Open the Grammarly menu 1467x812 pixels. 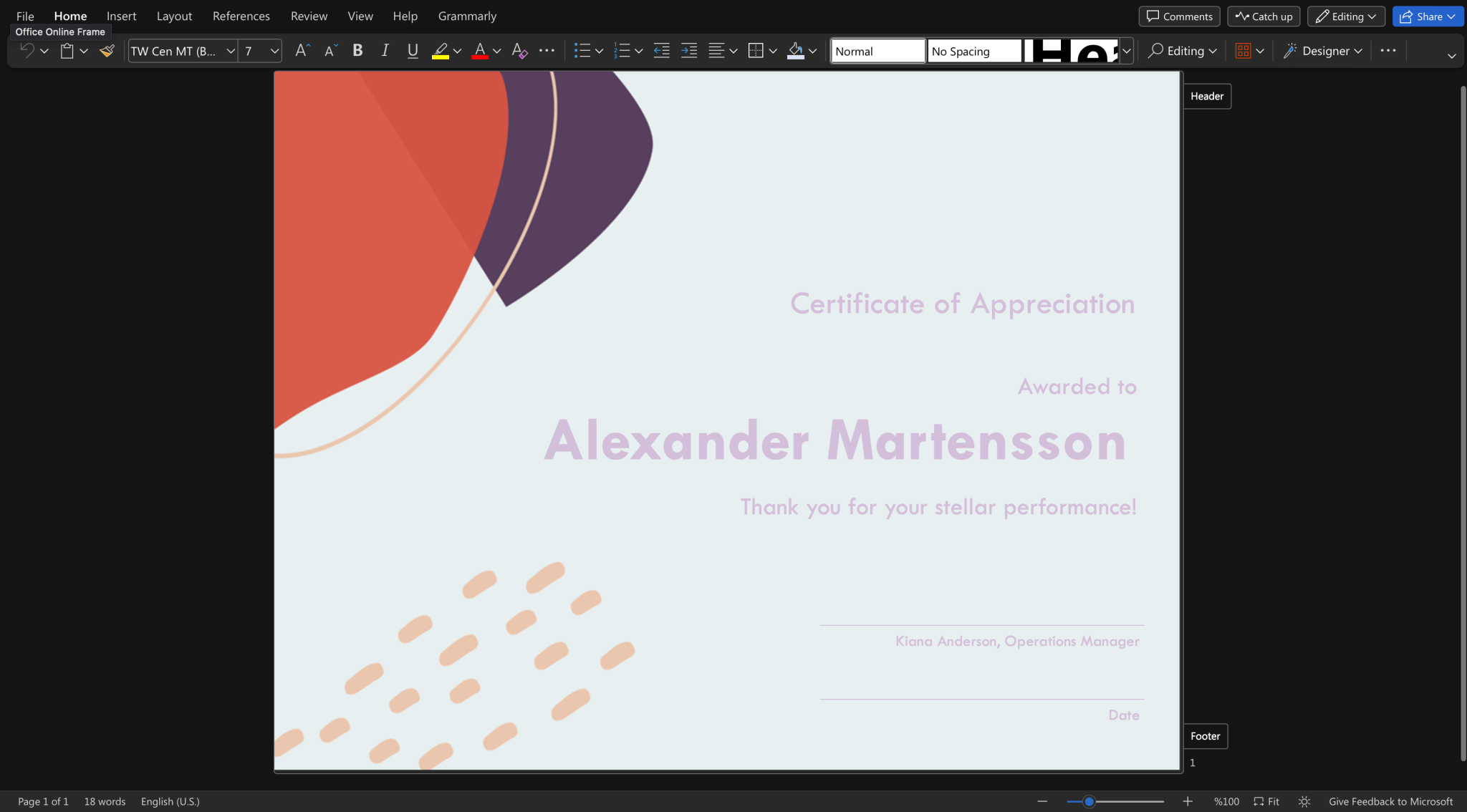tap(466, 16)
